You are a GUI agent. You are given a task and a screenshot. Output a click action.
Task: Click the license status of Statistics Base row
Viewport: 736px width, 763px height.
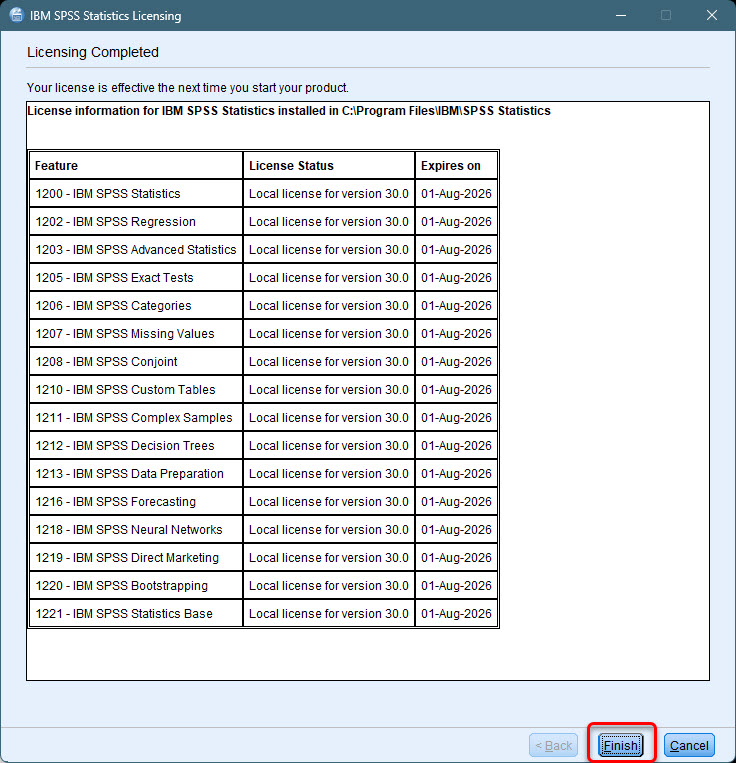329,613
